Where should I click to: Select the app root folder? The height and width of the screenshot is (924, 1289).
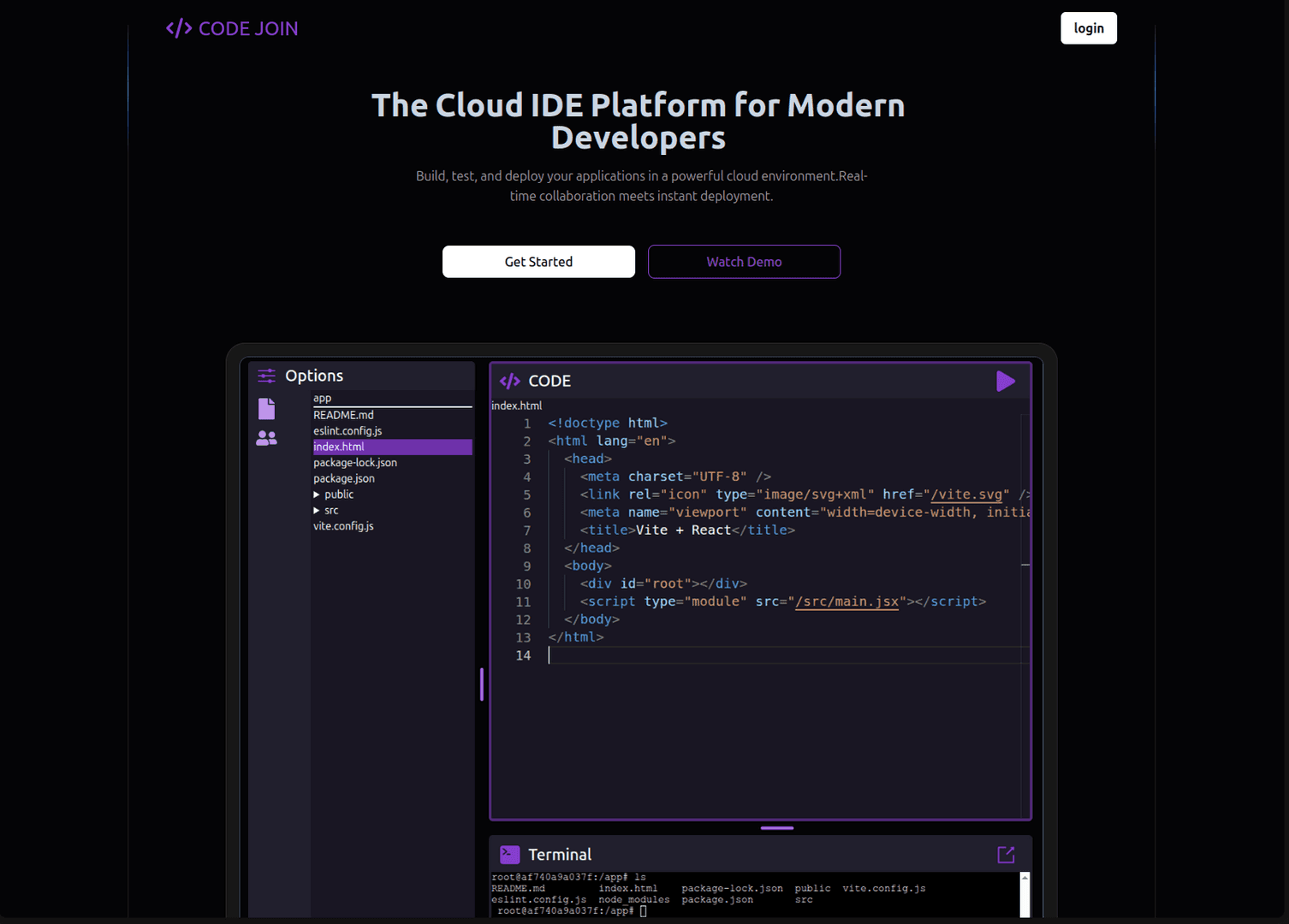[x=392, y=399]
